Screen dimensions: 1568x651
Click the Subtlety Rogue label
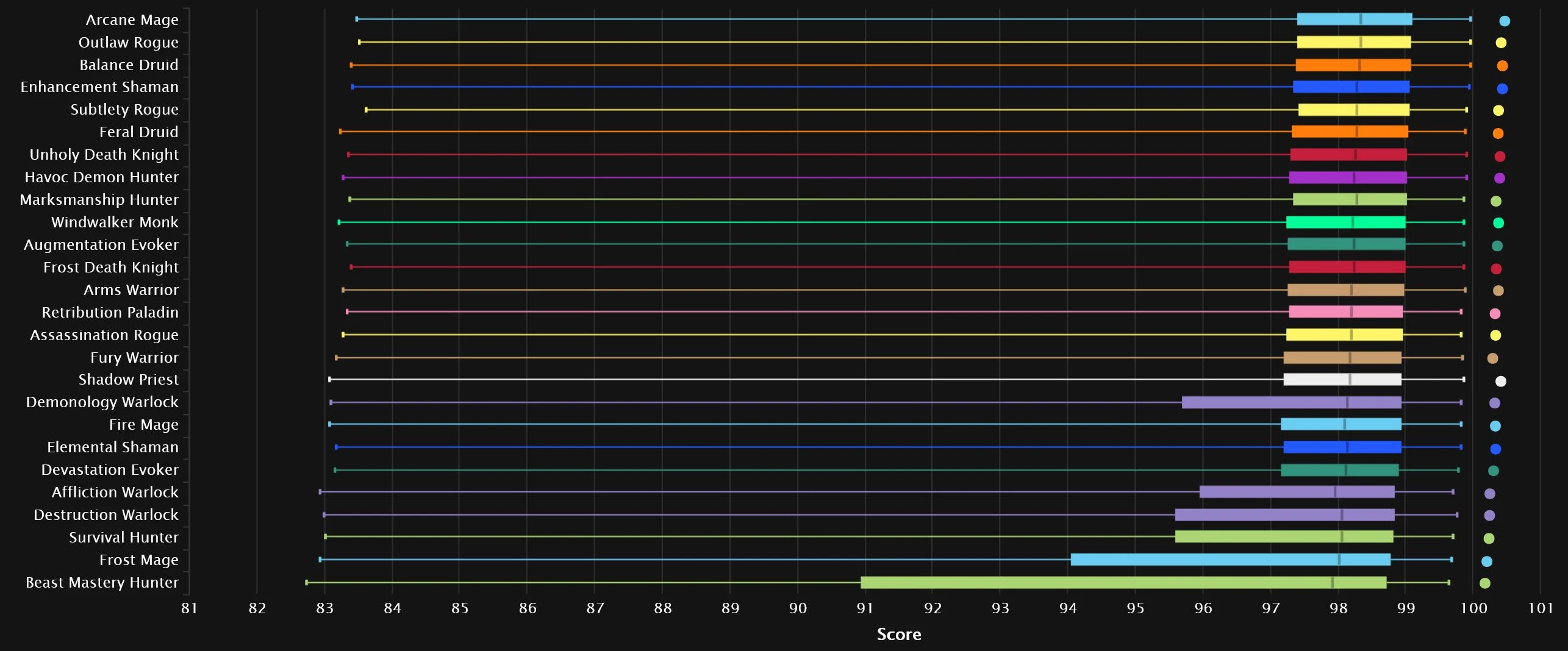point(125,110)
